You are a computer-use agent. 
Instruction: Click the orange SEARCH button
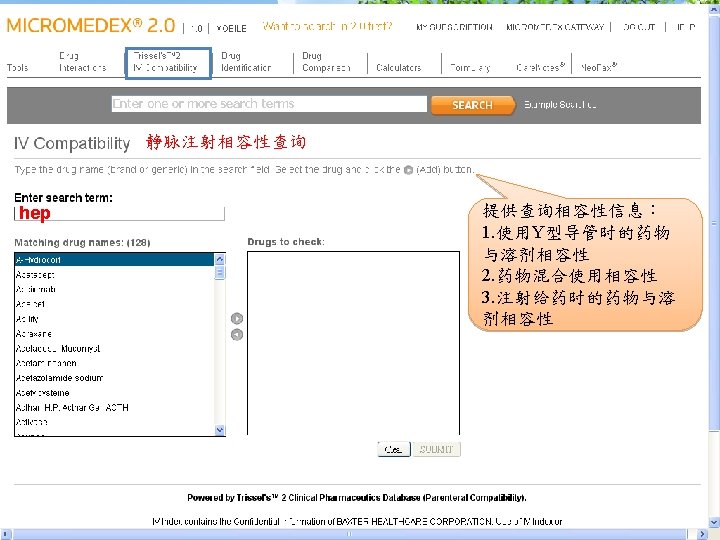472,105
